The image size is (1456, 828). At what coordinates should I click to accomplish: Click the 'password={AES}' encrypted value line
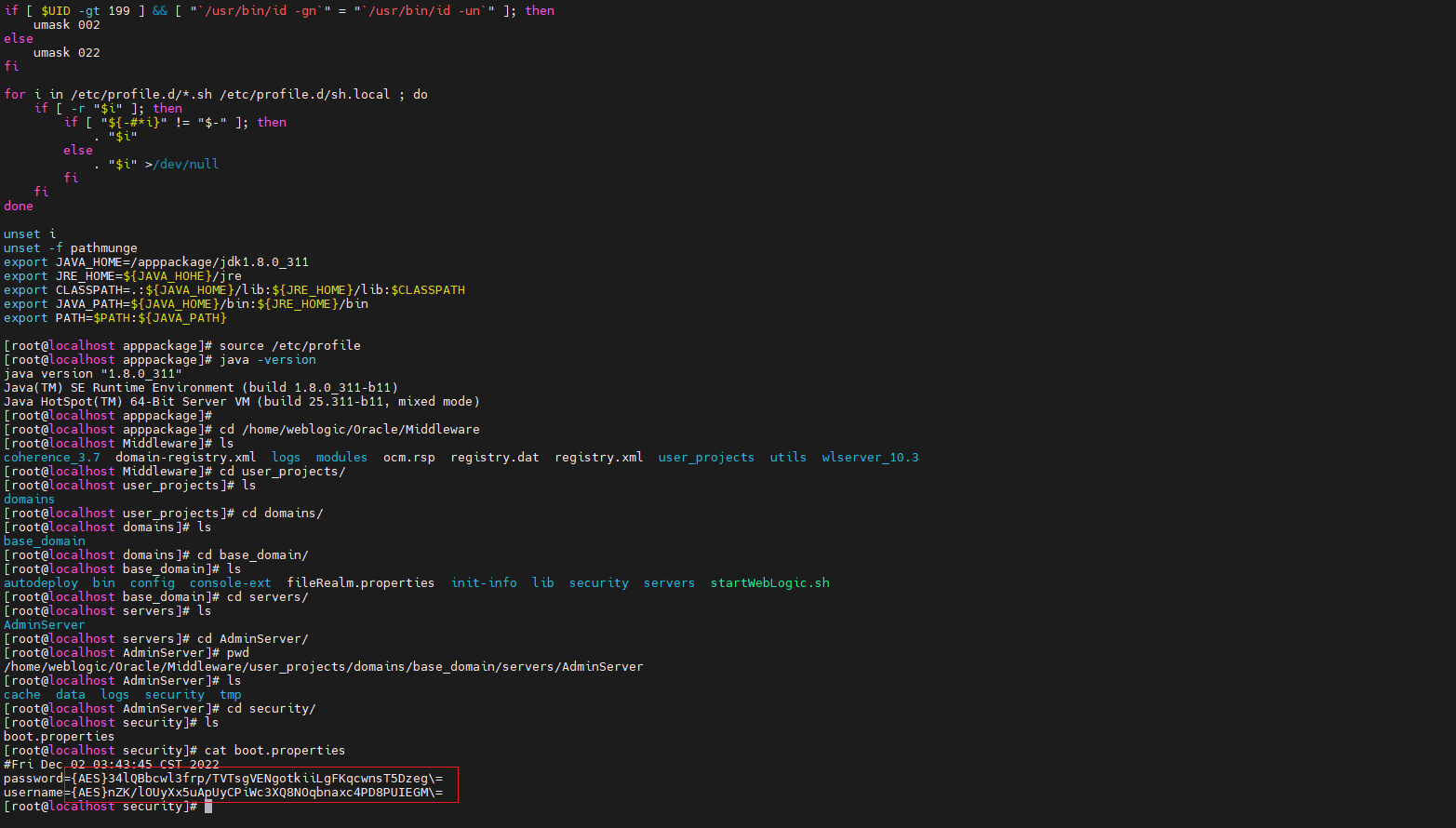[x=223, y=779]
